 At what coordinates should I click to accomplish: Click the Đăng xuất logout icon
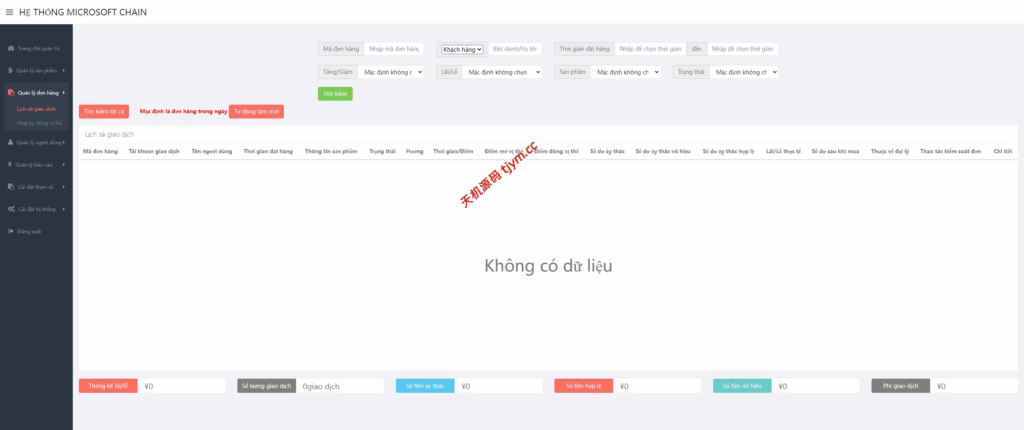pyautogui.click(x=10, y=231)
